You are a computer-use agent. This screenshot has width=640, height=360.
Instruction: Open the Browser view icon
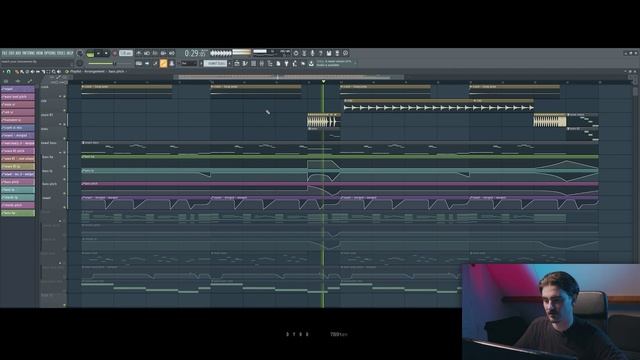click(270, 64)
